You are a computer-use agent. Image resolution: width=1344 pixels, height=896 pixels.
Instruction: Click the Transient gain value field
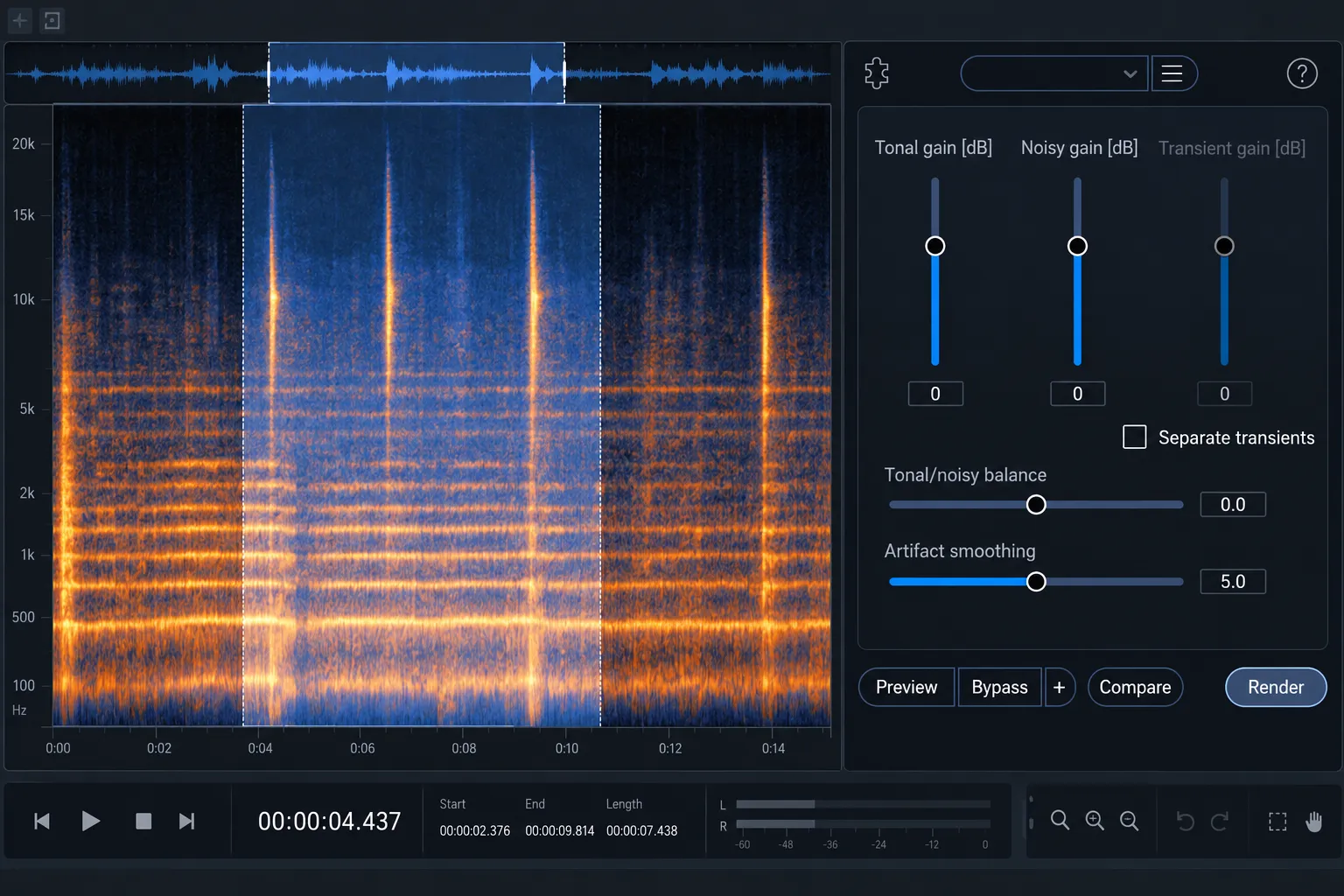(1224, 394)
